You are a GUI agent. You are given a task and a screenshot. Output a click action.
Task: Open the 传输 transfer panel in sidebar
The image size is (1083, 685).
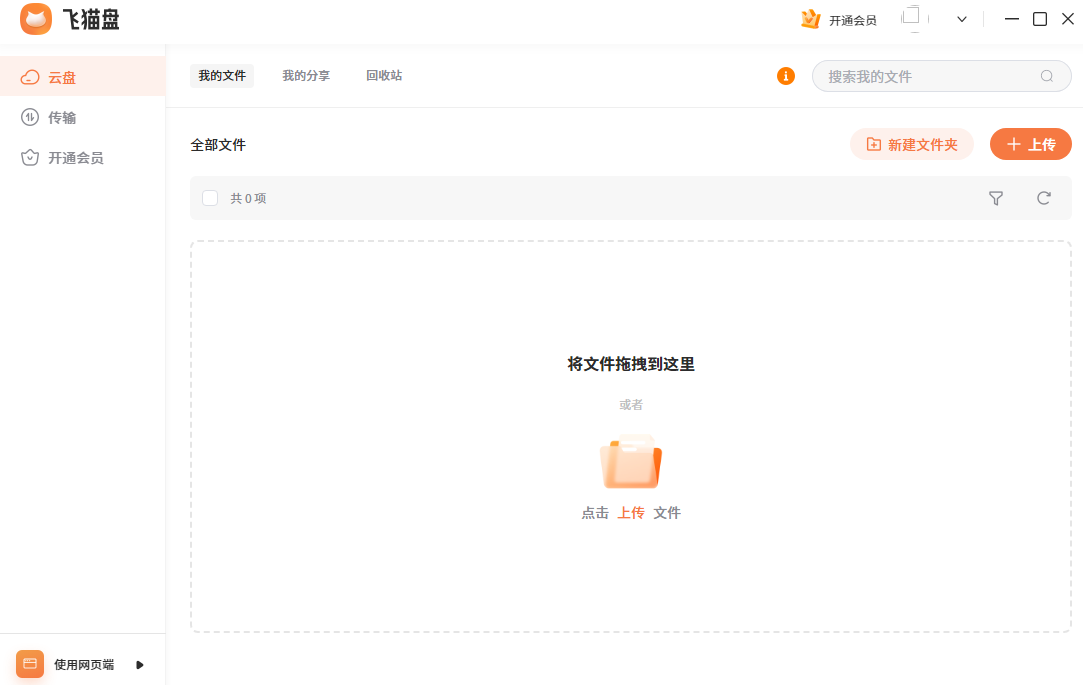tap(60, 117)
